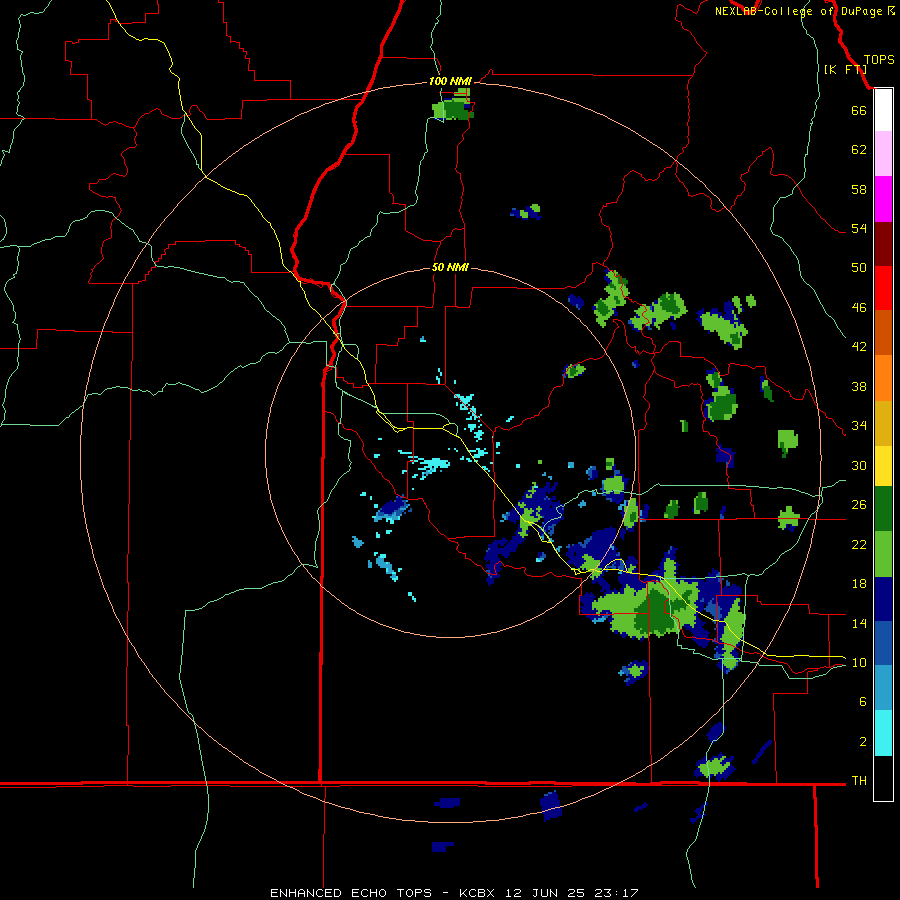900x900 pixels.
Task: Click the green echo near 100 NMI label
Action: 453,106
